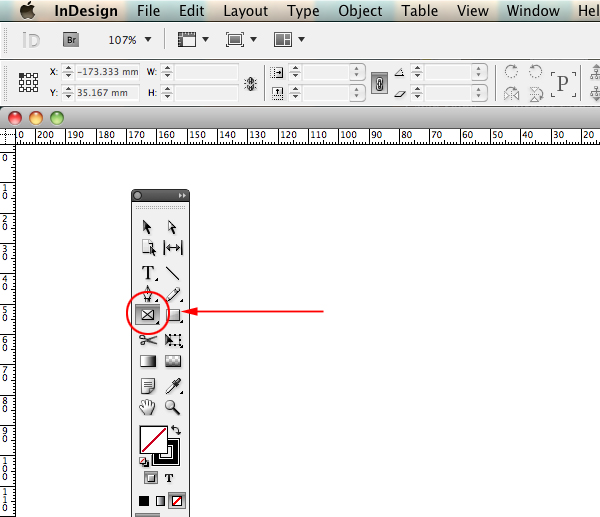Select the Direct Selection white arrow tool
The width and height of the screenshot is (600, 517).
point(172,227)
